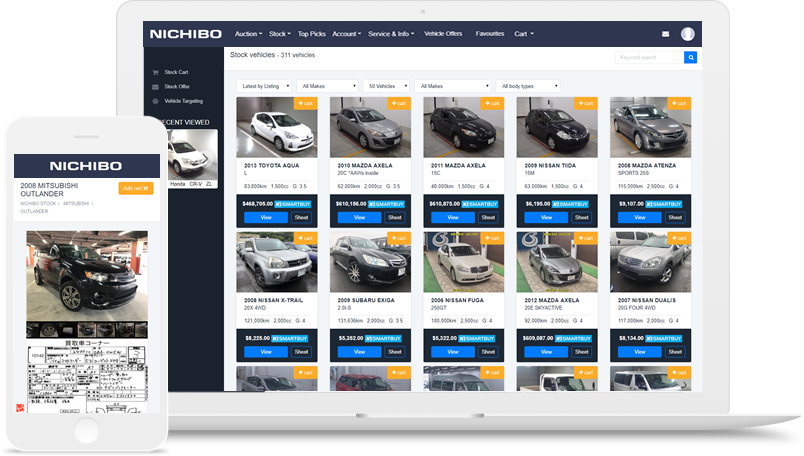Click the NICHIBO logo in laptop navbar
Viewport: 804px width, 456px height.
pyautogui.click(x=186, y=34)
